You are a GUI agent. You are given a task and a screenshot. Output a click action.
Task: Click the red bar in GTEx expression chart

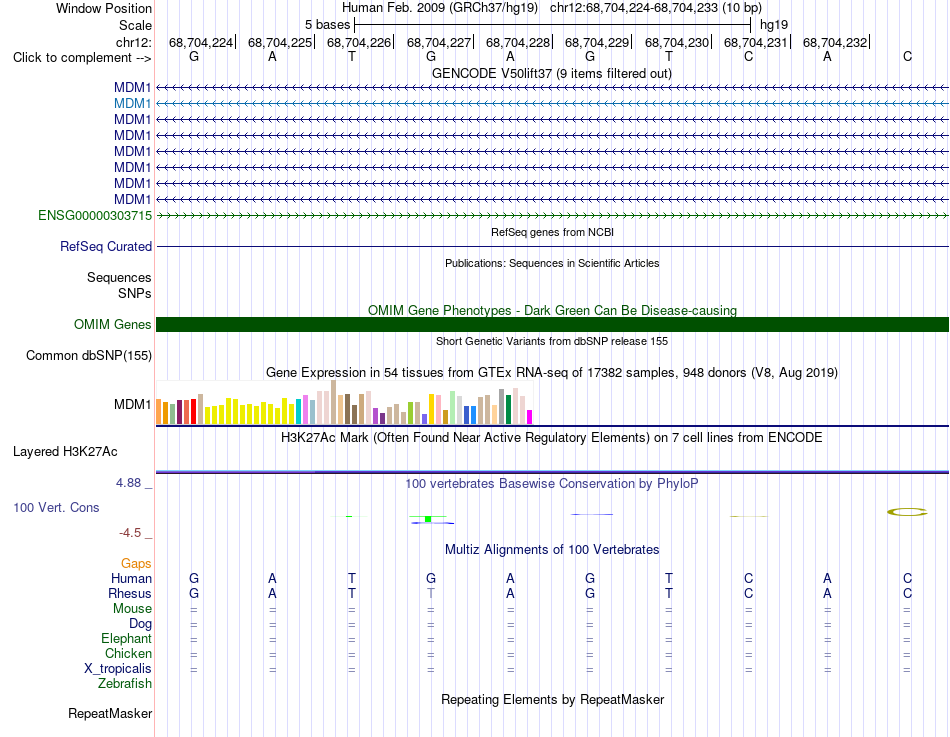[193, 411]
